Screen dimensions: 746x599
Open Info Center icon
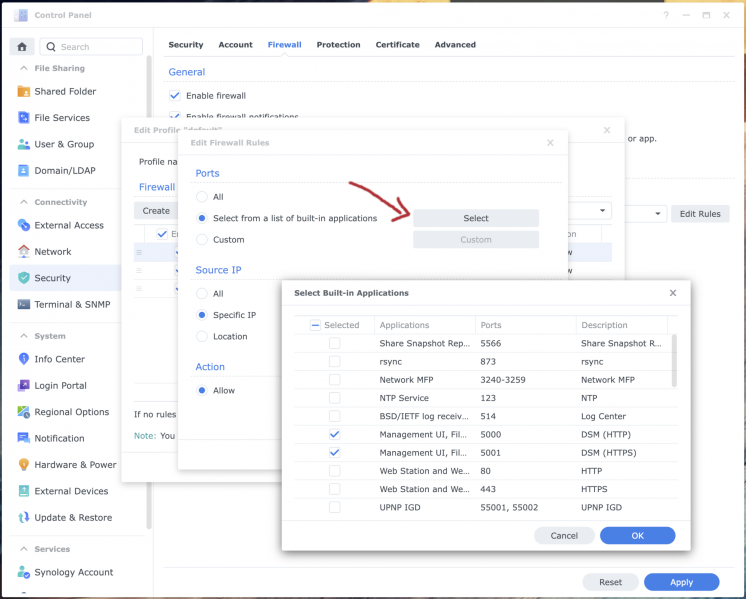pos(23,359)
